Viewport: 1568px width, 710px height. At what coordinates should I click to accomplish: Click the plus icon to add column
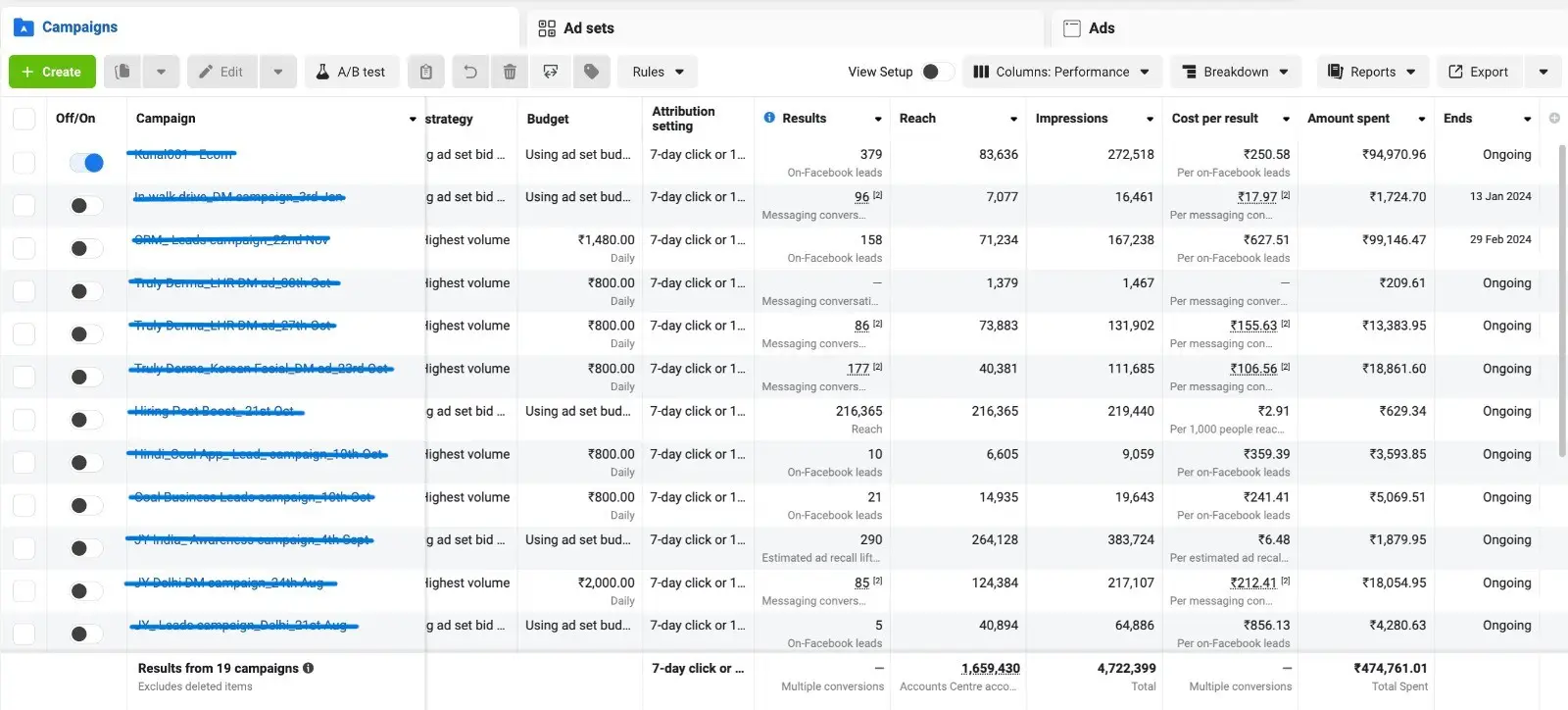pyautogui.click(x=1554, y=118)
